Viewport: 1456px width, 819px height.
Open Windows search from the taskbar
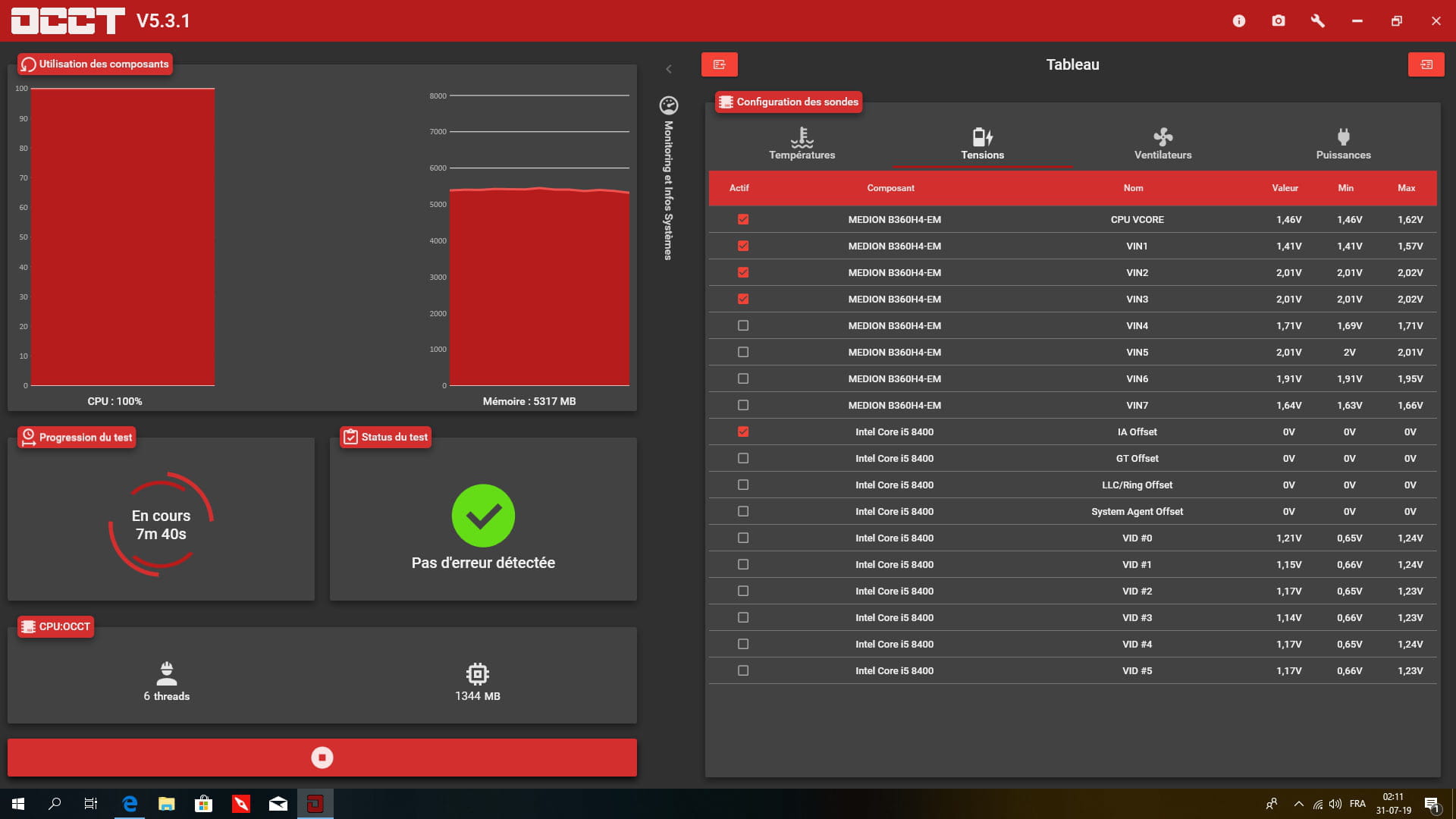click(x=55, y=804)
